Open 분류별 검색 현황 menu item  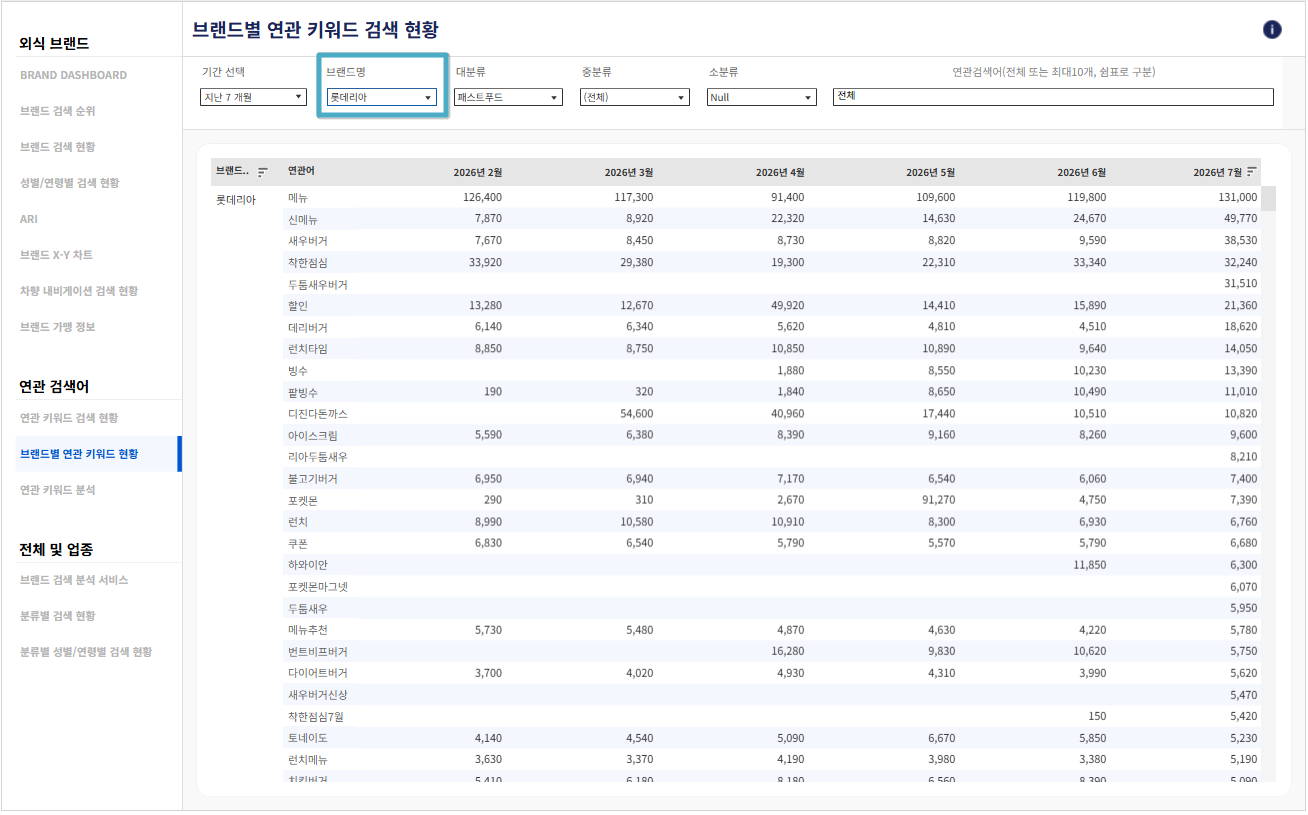coord(58,616)
